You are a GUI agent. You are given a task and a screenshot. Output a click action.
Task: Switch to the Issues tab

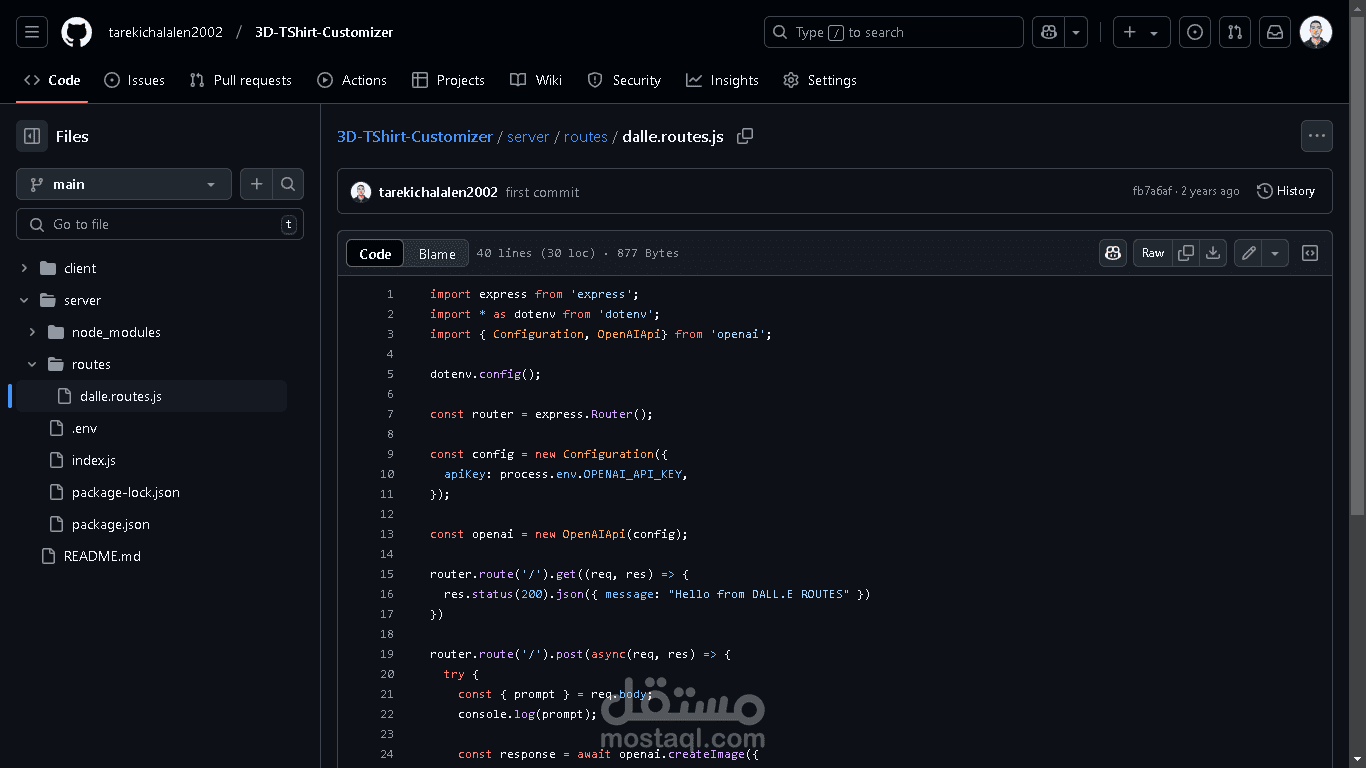tap(135, 80)
